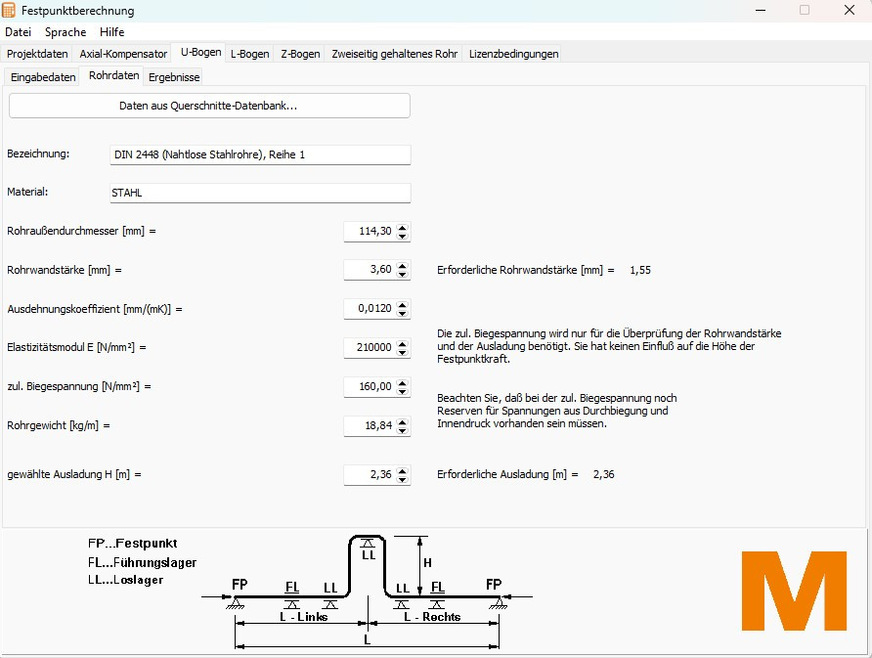872x658 pixels.
Task: Decrease Elastizitätsmodul with down arrow
Action: coord(403,352)
